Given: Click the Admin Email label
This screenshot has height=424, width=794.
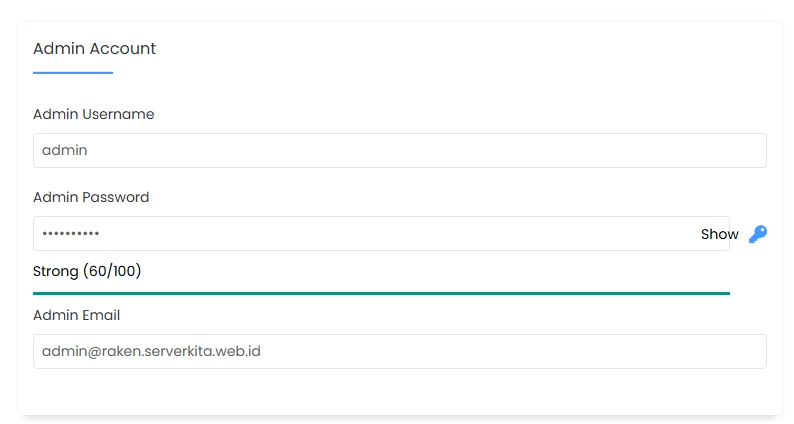Looking at the screenshot, I should [x=76, y=315].
